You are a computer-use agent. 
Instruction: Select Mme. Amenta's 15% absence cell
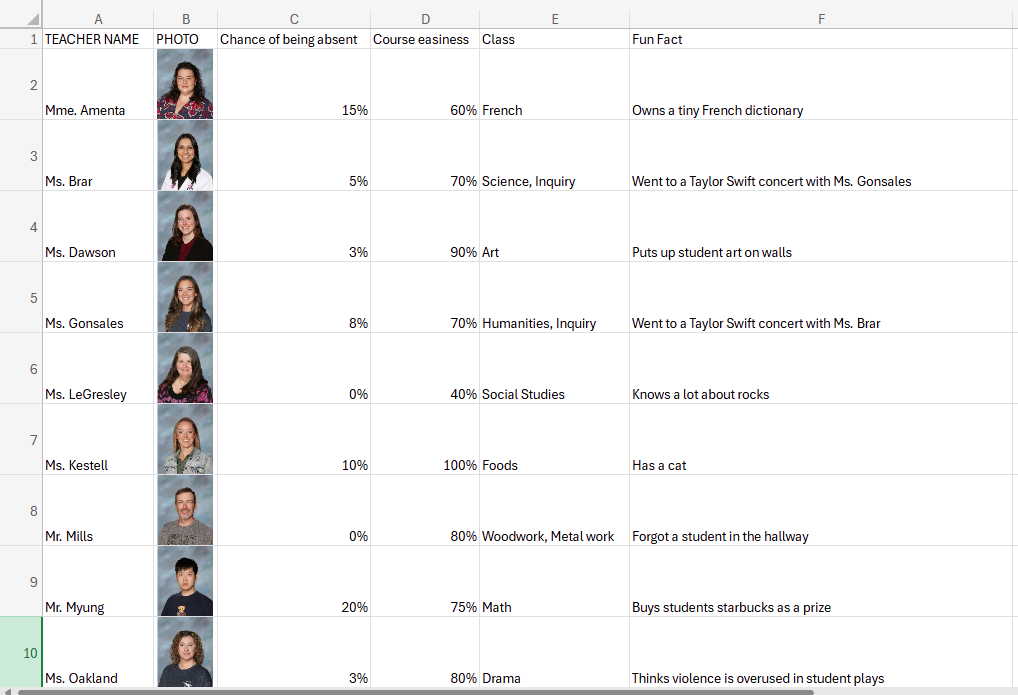(x=294, y=84)
